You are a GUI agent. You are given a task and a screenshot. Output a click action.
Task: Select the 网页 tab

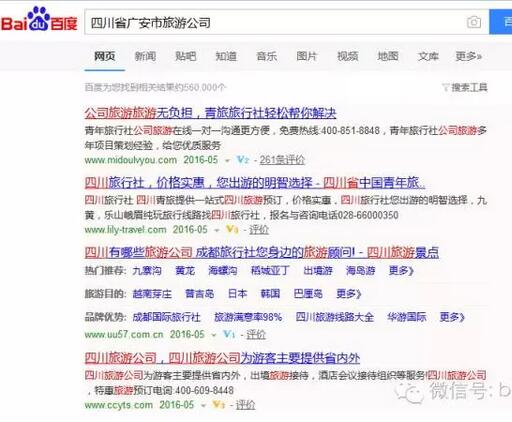click(x=105, y=56)
